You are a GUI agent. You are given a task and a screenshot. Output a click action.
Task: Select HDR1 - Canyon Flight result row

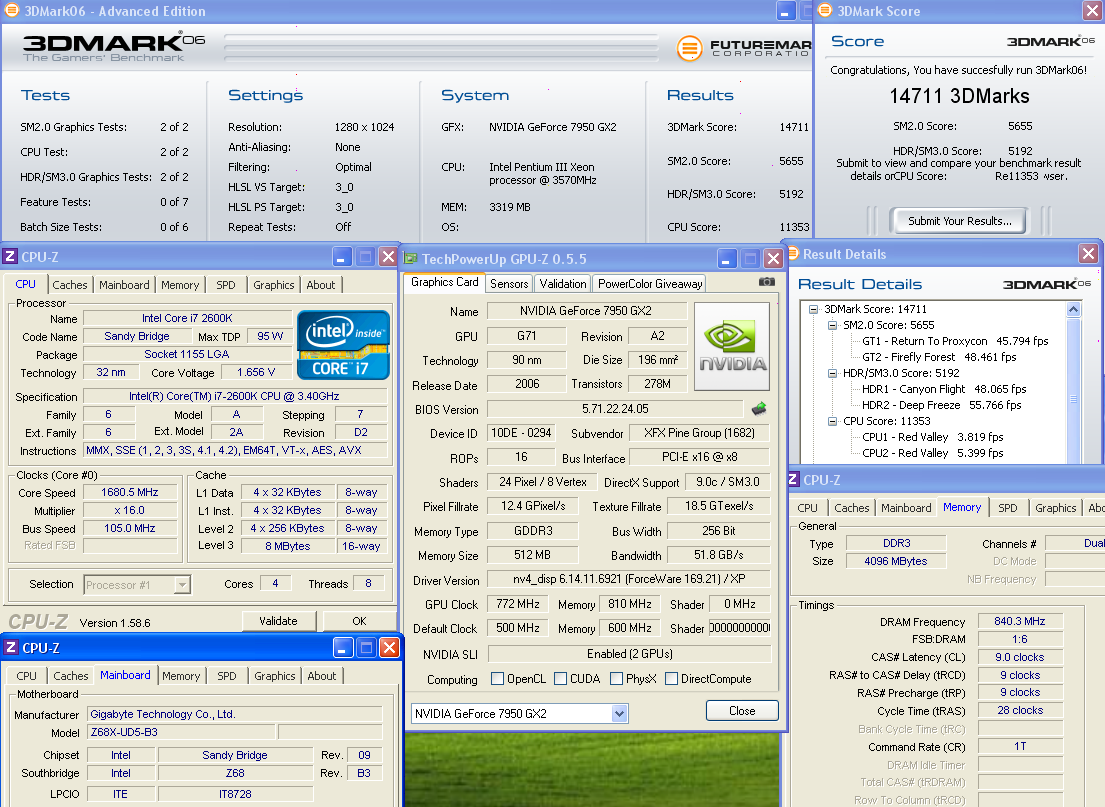pos(944,389)
